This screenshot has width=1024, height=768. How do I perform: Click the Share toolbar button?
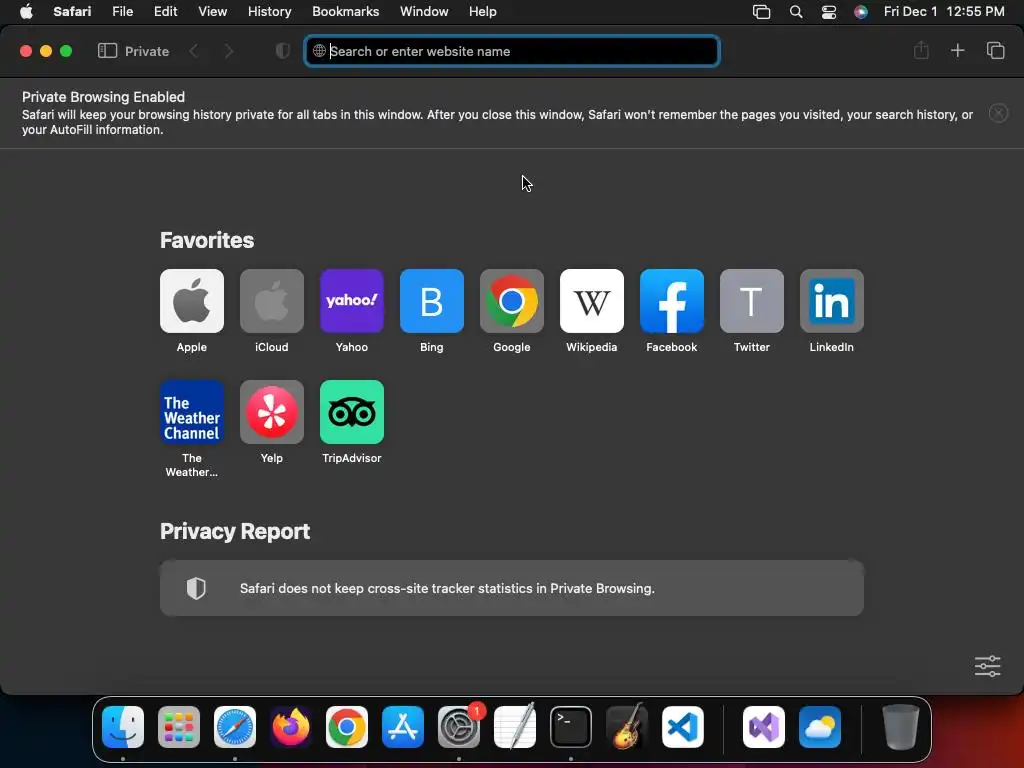(x=921, y=50)
